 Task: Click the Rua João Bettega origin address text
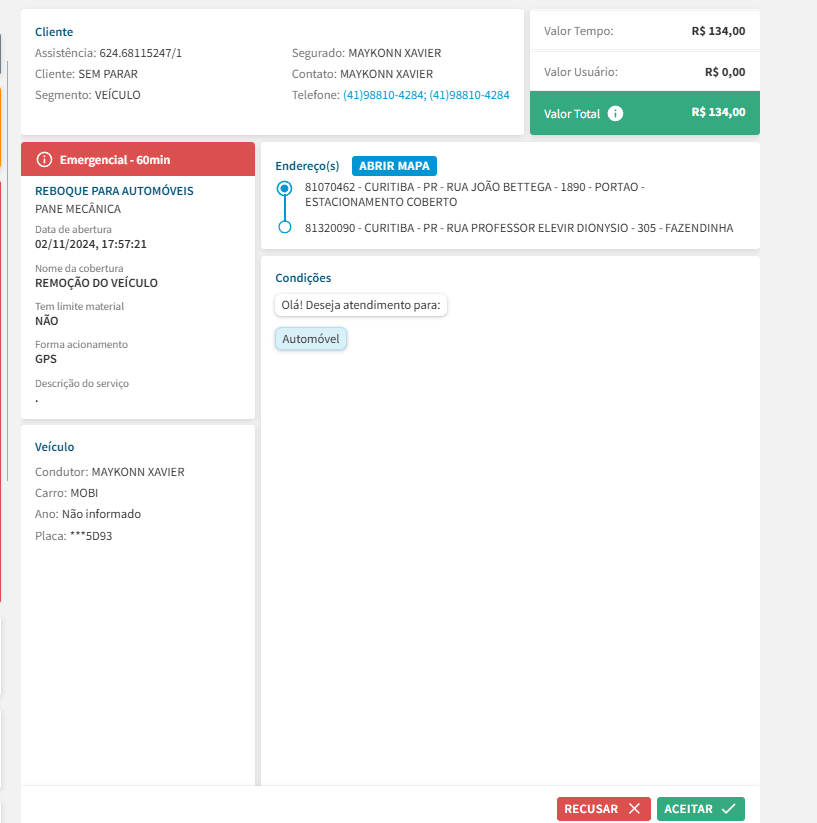click(474, 194)
